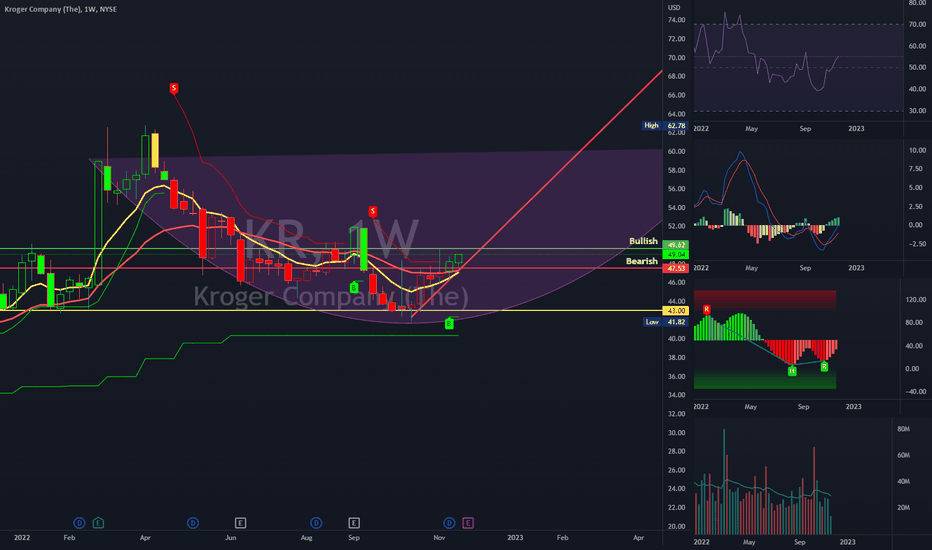
Task: Click the white earnings E marker above Sep
Action: (354, 523)
